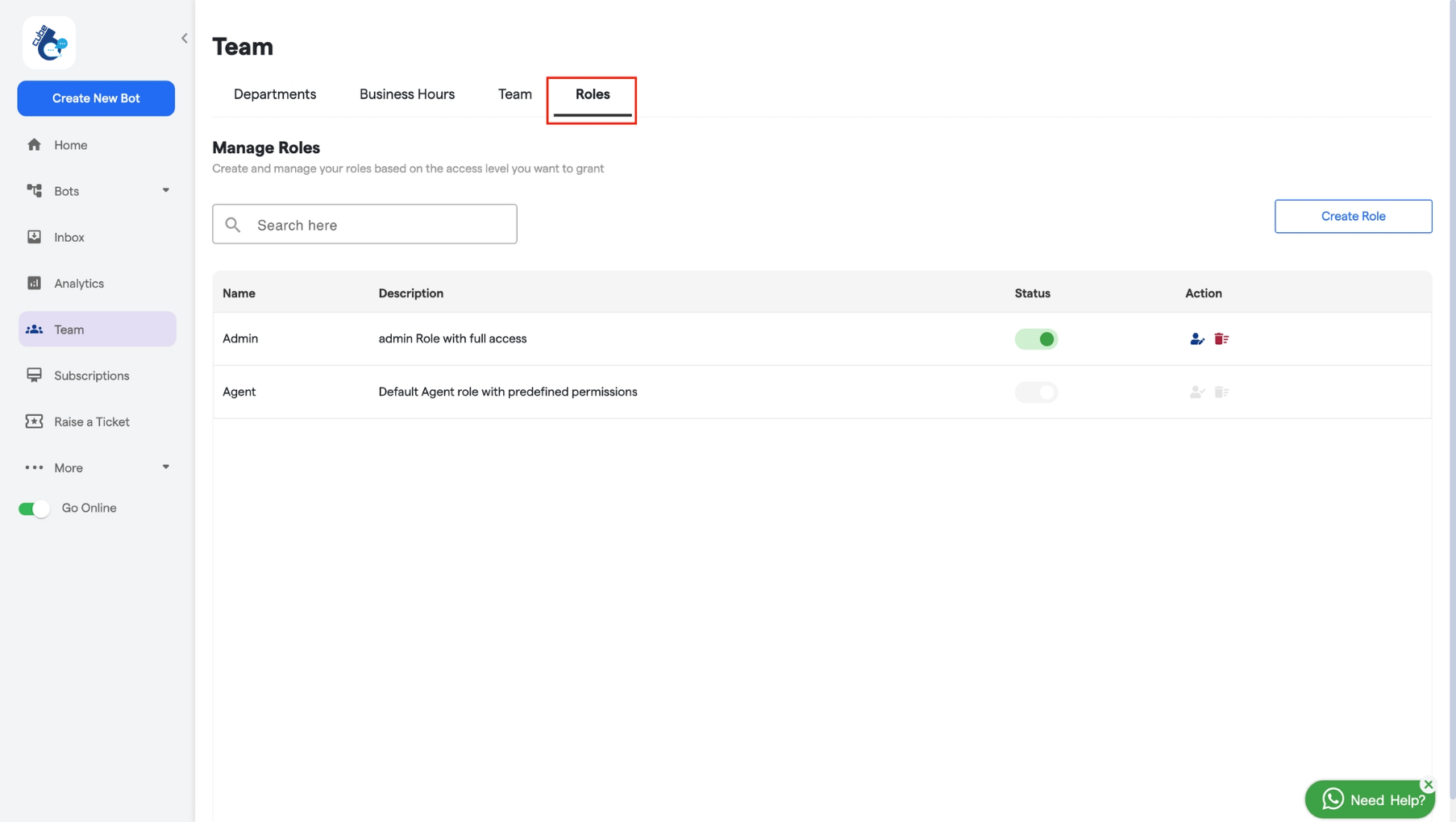The width and height of the screenshot is (1456, 822).
Task: Collapse the sidebar with the chevron arrow
Action: point(185,38)
